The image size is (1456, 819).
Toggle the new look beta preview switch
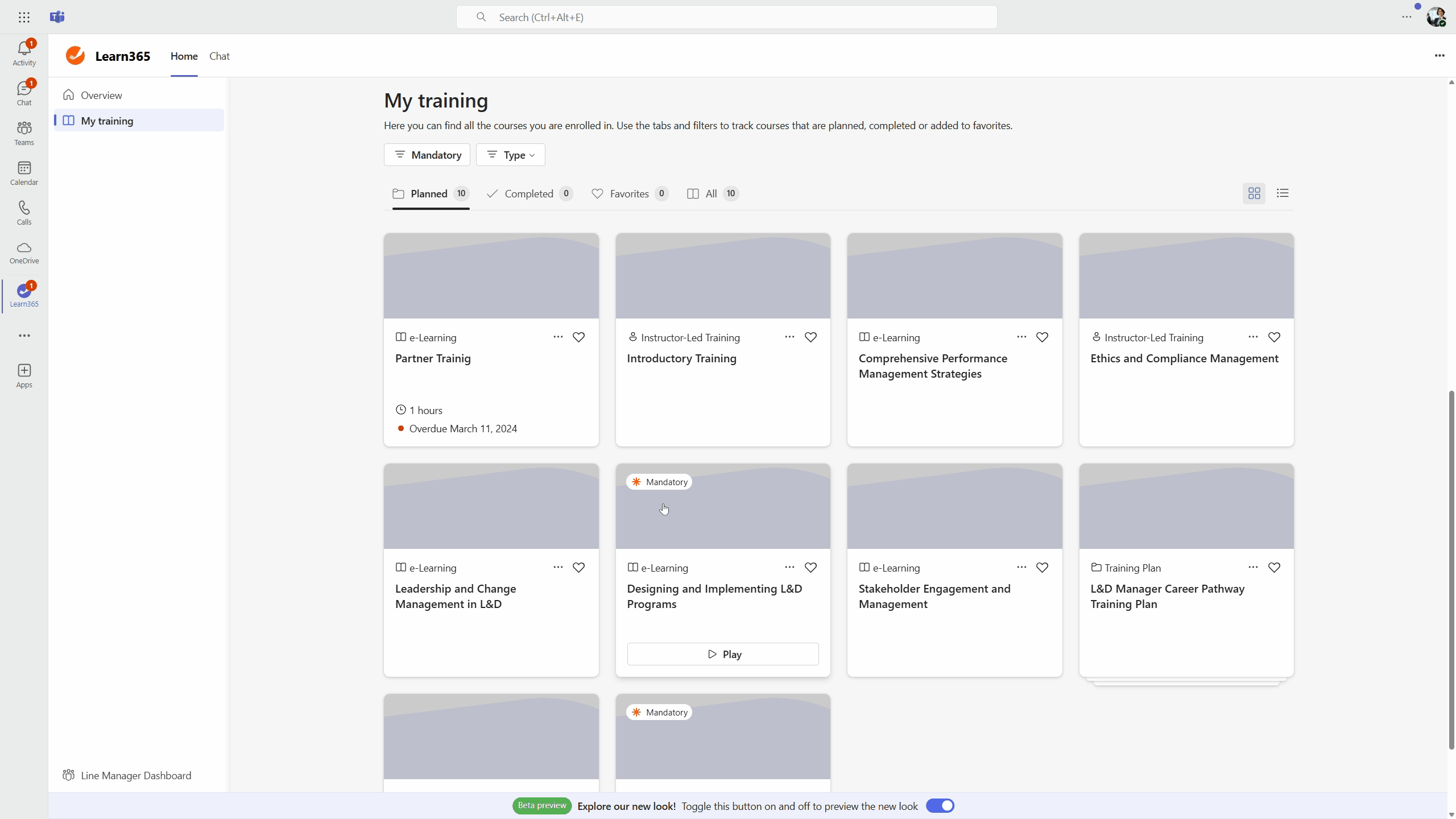[x=940, y=806]
